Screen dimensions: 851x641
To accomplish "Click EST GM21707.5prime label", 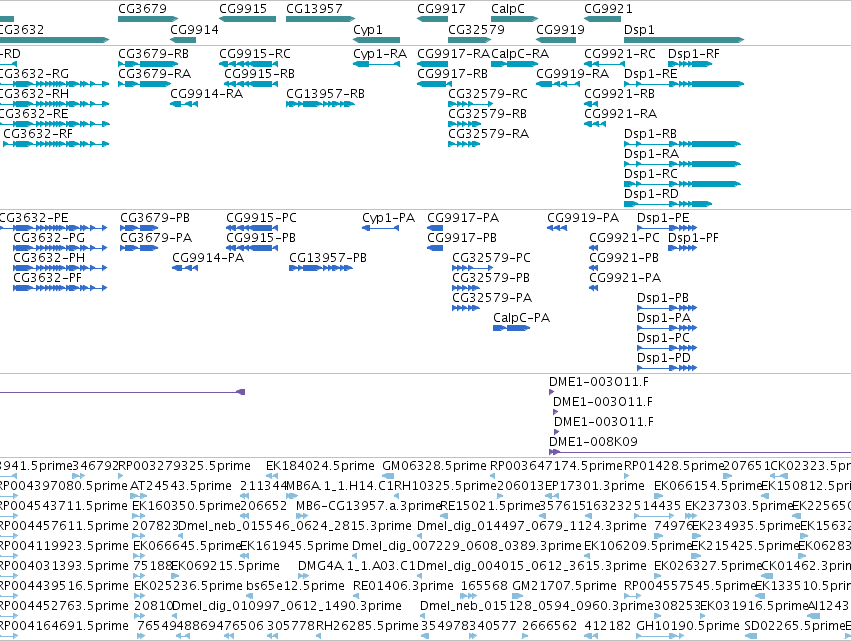I will pyautogui.click(x=564, y=586).
